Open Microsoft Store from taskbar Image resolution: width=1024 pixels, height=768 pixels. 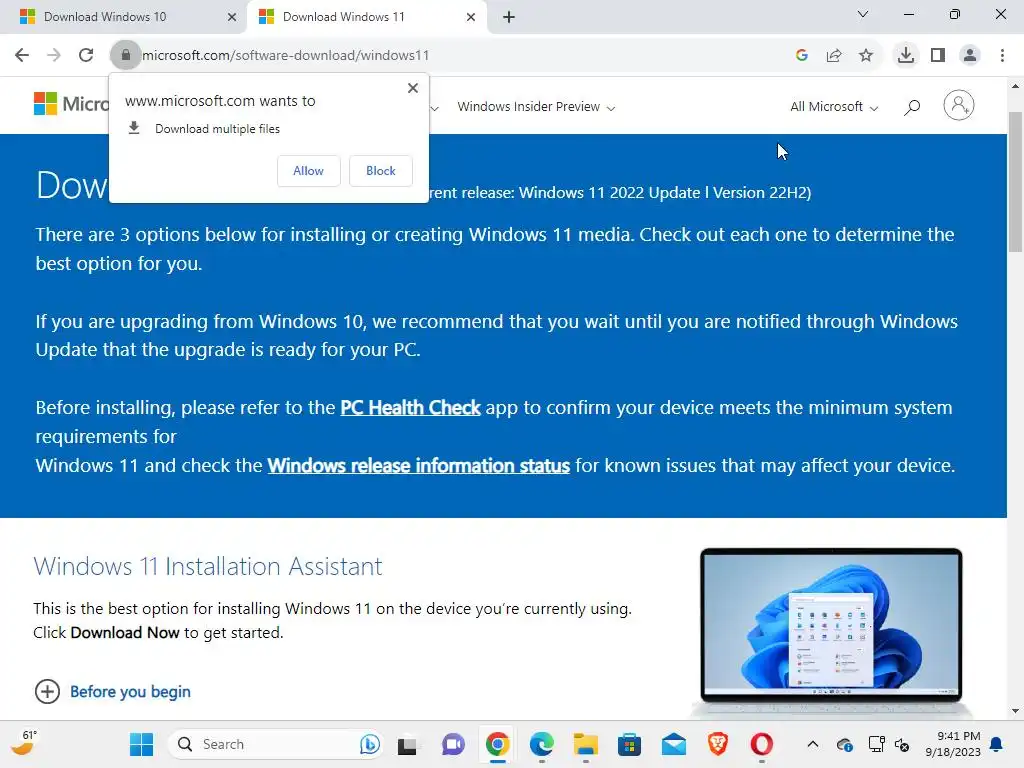point(630,744)
